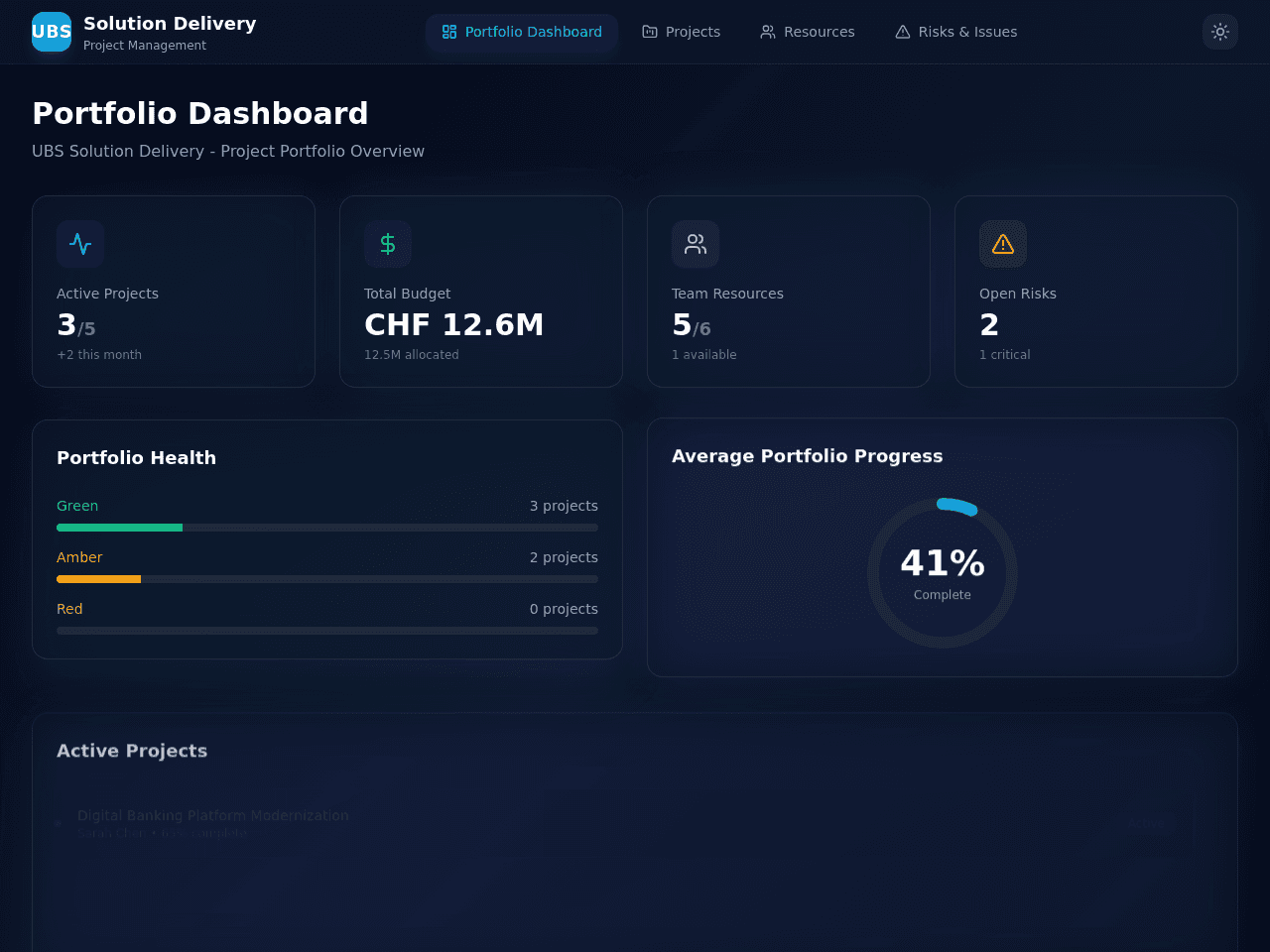Image resolution: width=1270 pixels, height=952 pixels.
Task: Click the UBS Solution Delivery overview subtitle
Action: click(x=228, y=151)
